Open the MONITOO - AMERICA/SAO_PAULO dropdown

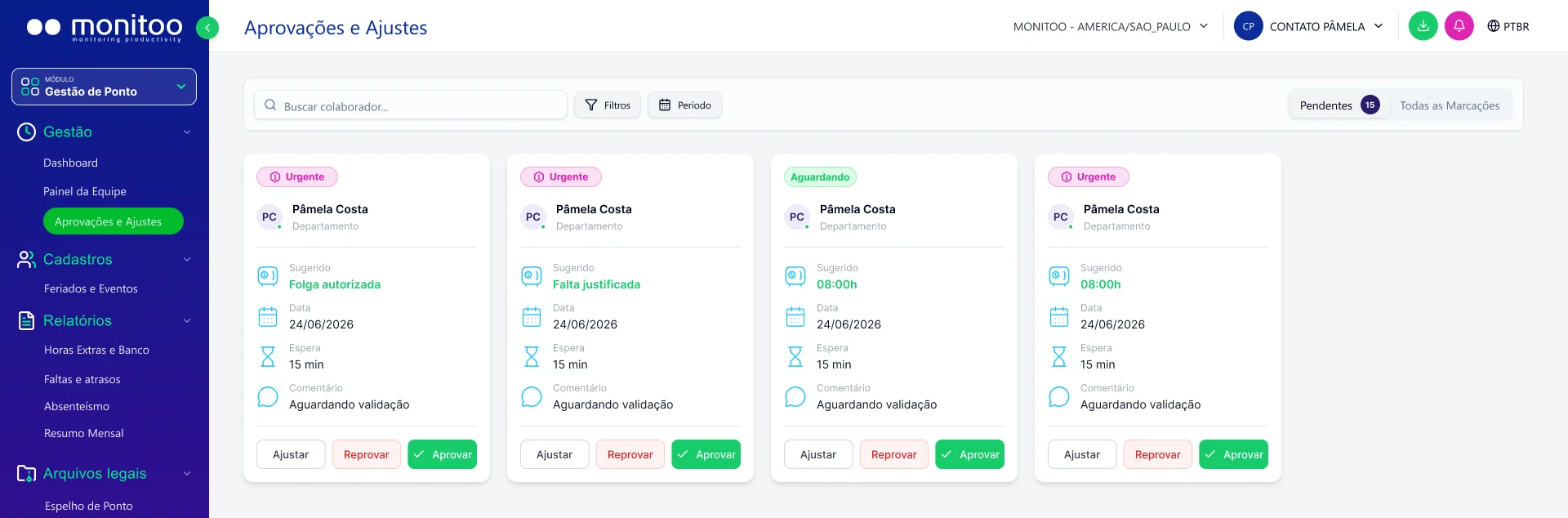1111,26
